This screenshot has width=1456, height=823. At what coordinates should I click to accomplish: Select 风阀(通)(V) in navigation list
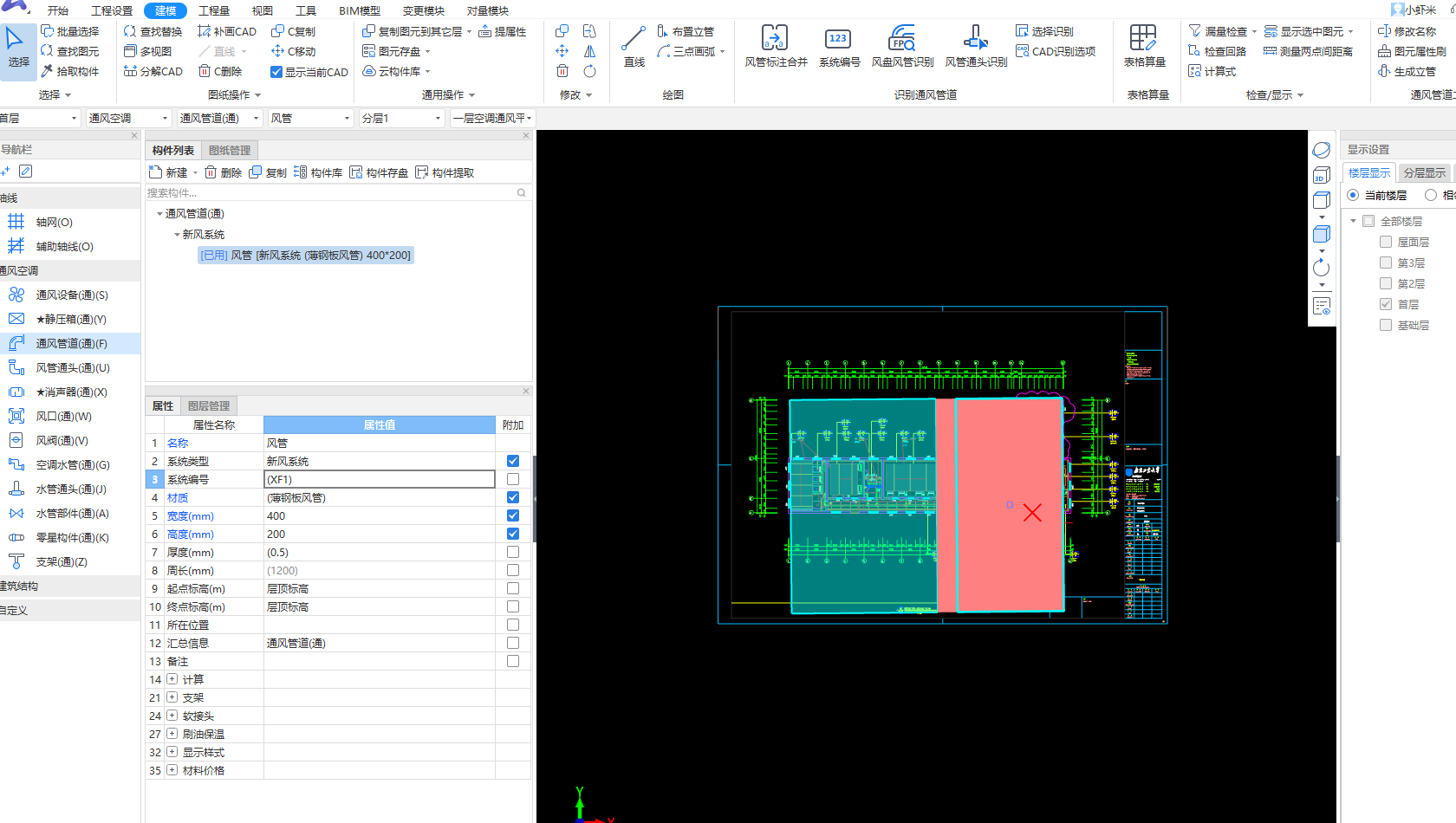[69, 441]
